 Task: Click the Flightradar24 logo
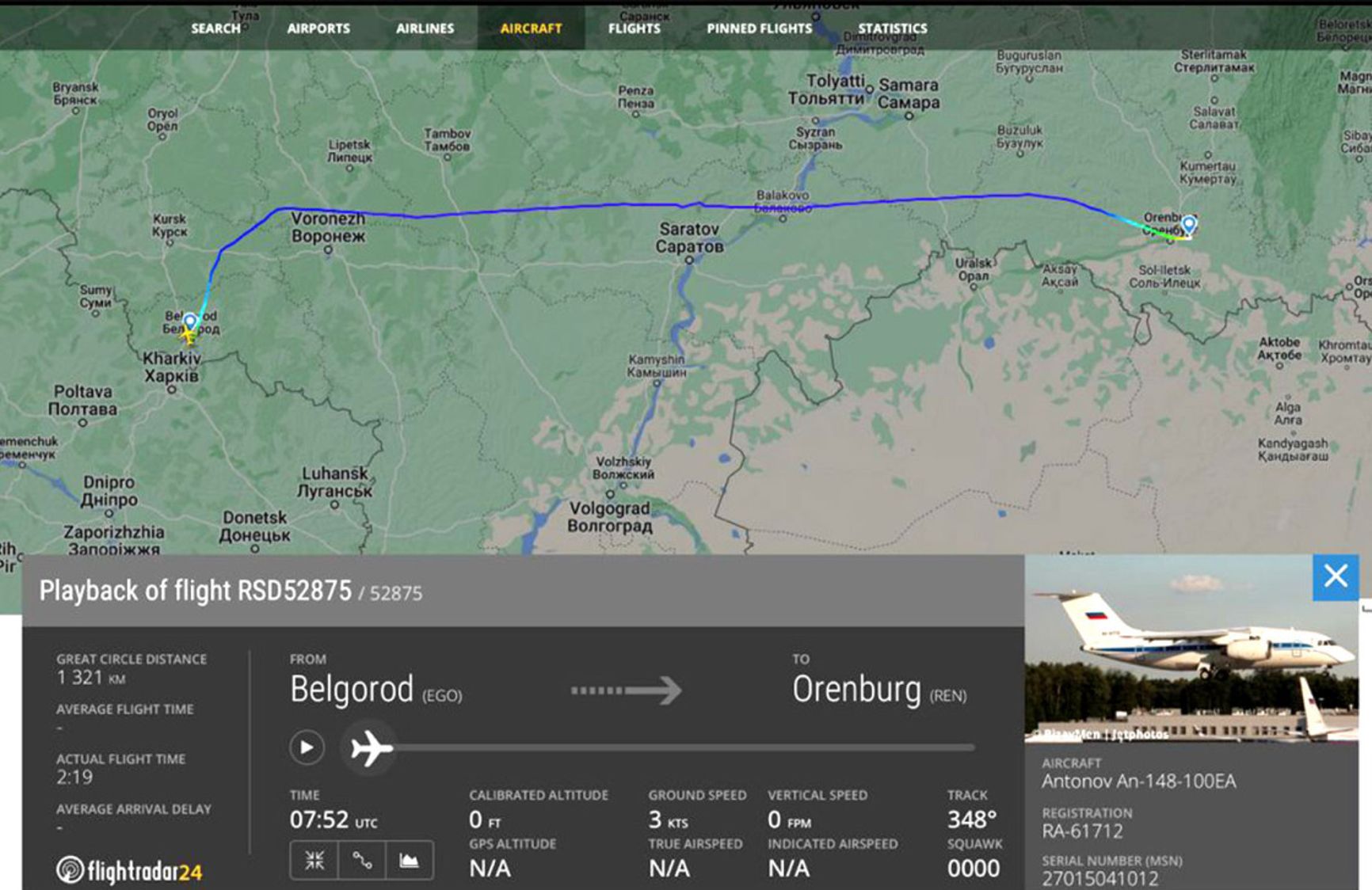[129, 871]
